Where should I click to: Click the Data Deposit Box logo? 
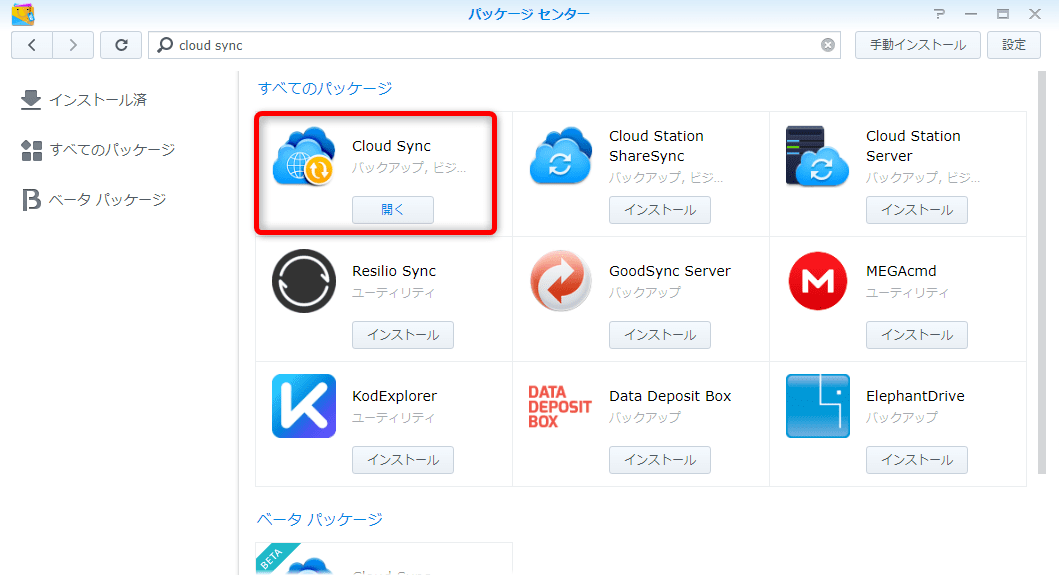pos(560,407)
